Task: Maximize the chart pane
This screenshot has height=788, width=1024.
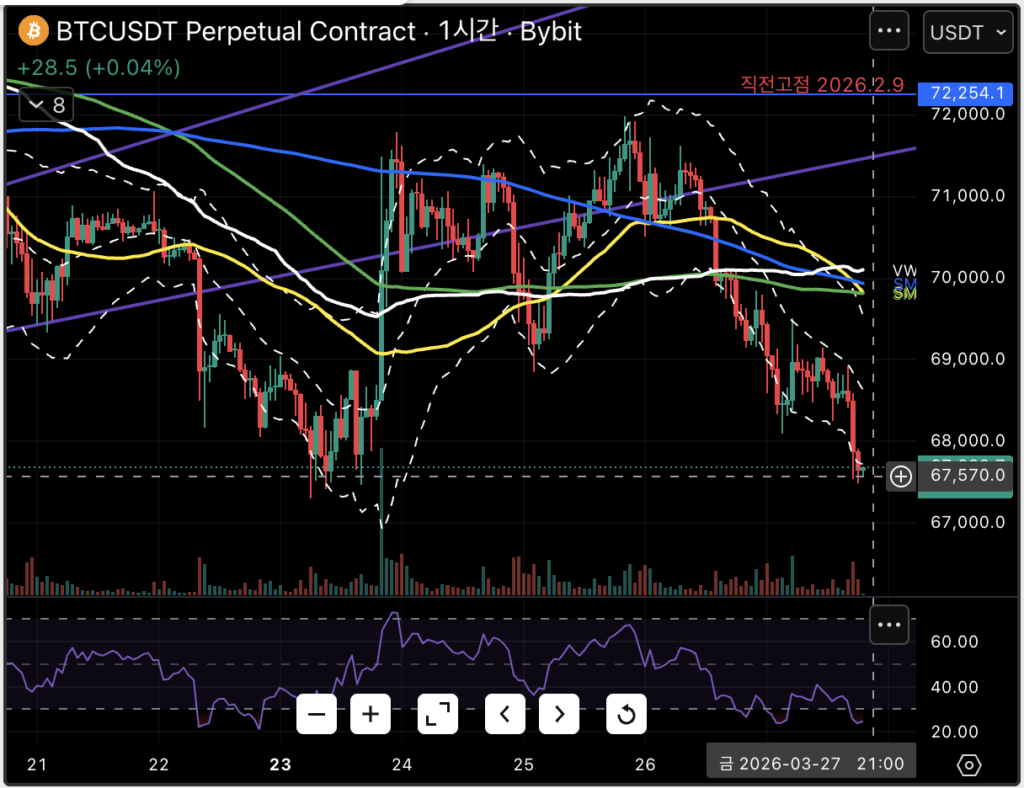Action: pyautogui.click(x=437, y=714)
